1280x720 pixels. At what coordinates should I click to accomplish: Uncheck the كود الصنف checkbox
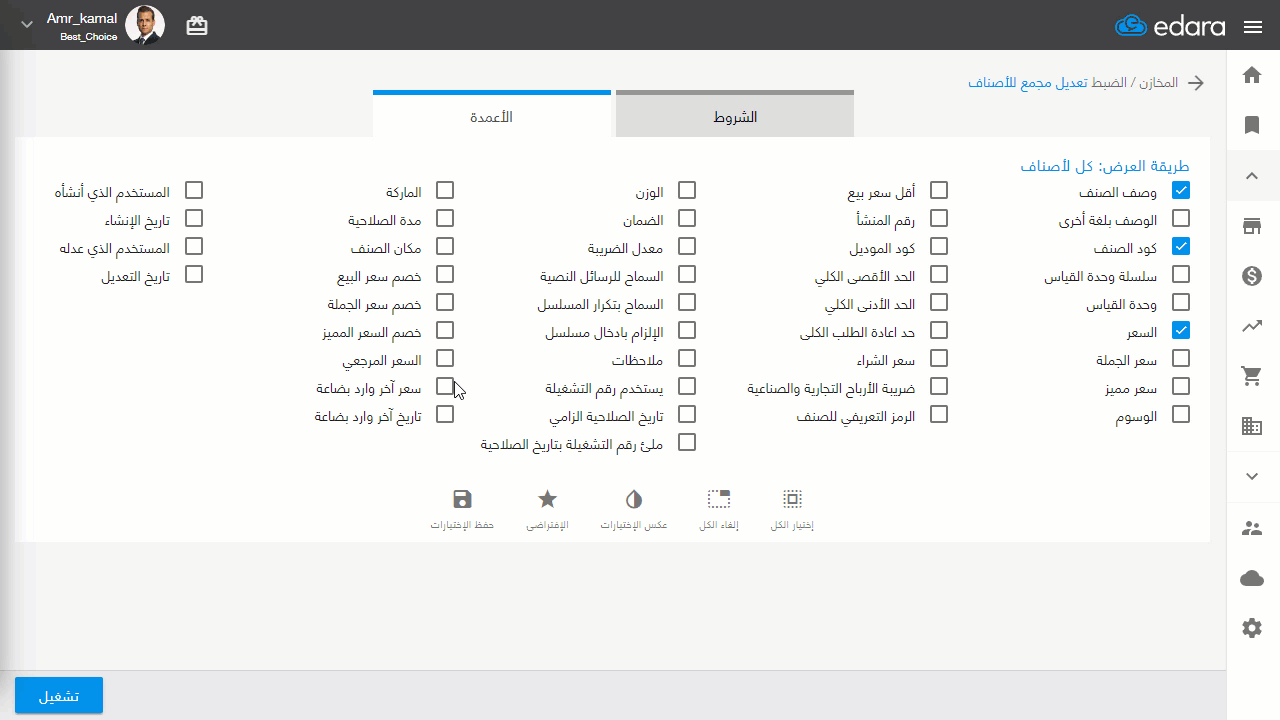pyautogui.click(x=1181, y=246)
